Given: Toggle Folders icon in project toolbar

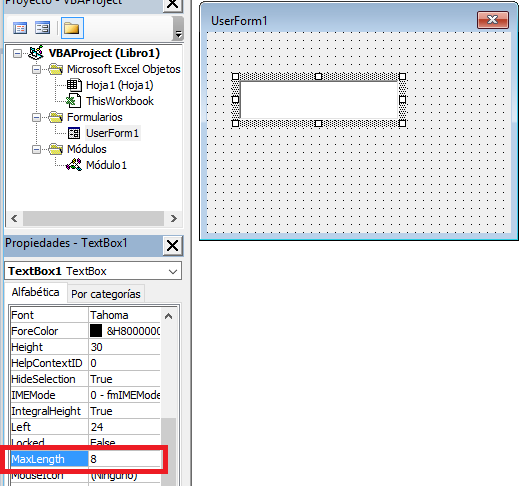Looking at the screenshot, I should pyautogui.click(x=72, y=28).
